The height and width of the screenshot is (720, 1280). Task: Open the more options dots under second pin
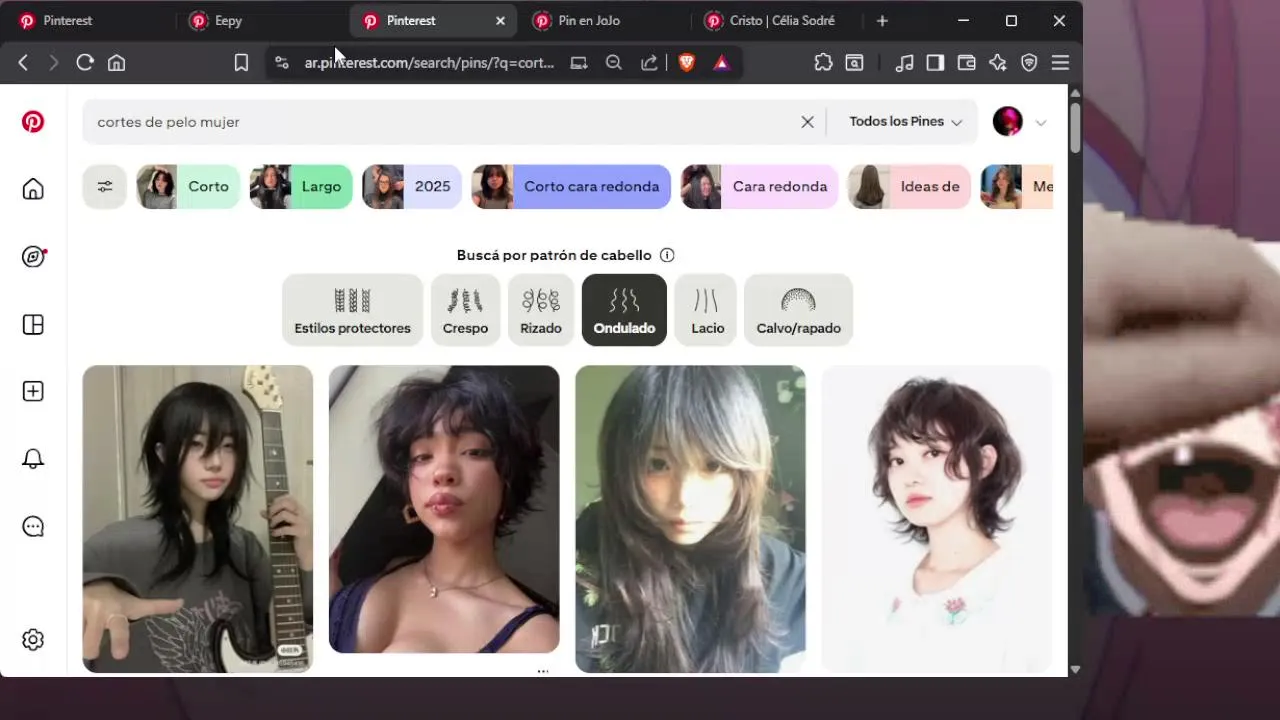[543, 671]
